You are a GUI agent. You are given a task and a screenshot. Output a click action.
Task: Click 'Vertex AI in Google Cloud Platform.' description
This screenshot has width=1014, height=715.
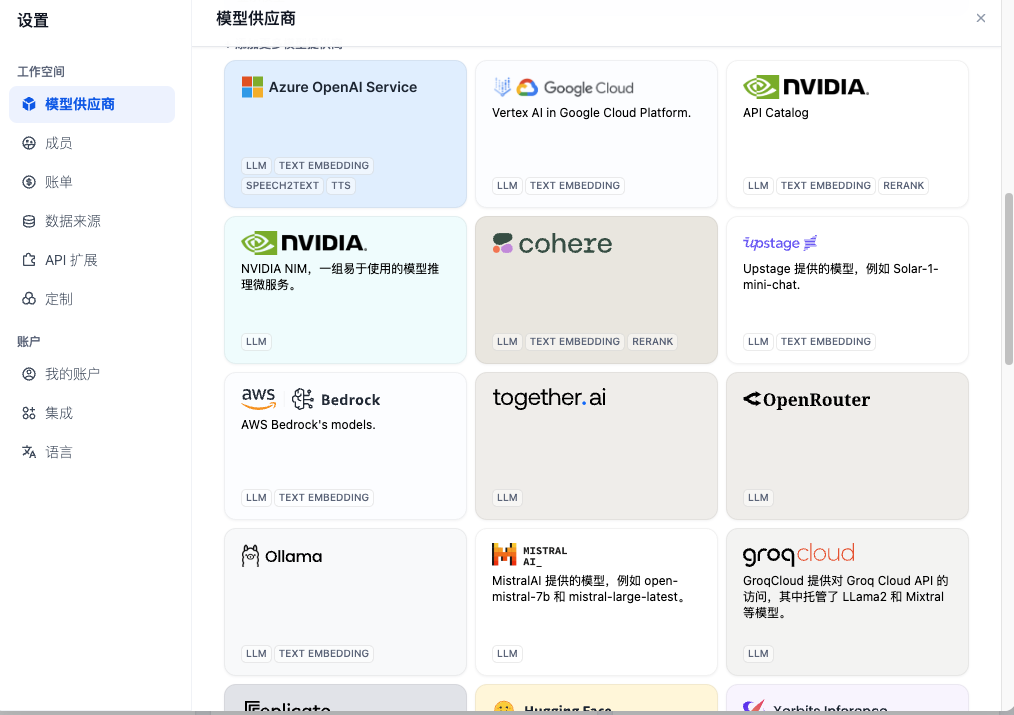(591, 112)
